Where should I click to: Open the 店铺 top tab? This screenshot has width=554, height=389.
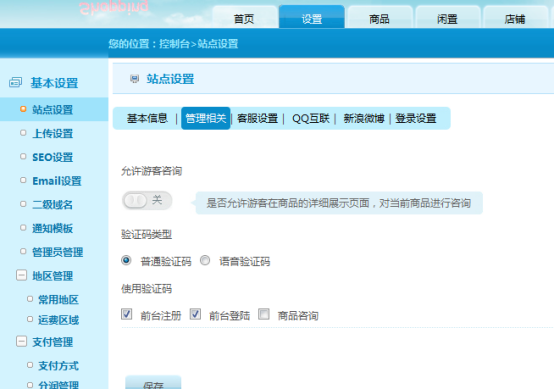[x=515, y=18]
